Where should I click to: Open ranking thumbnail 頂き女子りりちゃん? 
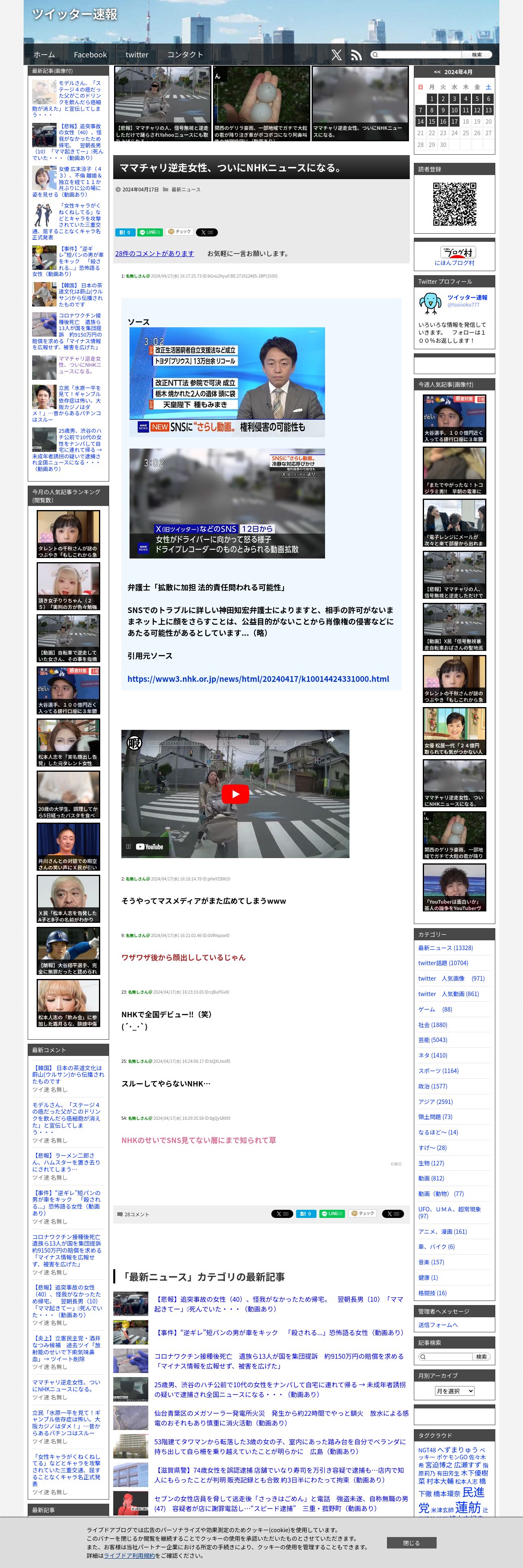pos(68,586)
